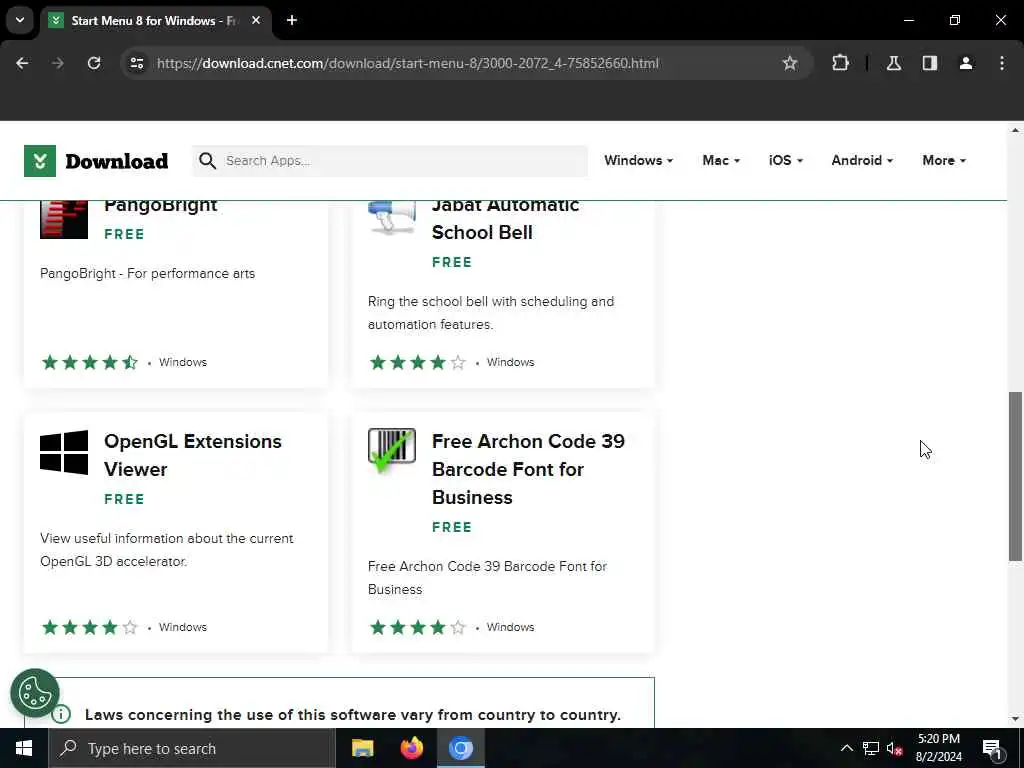
Task: Click the Archon barcode font icon
Action: click(392, 451)
